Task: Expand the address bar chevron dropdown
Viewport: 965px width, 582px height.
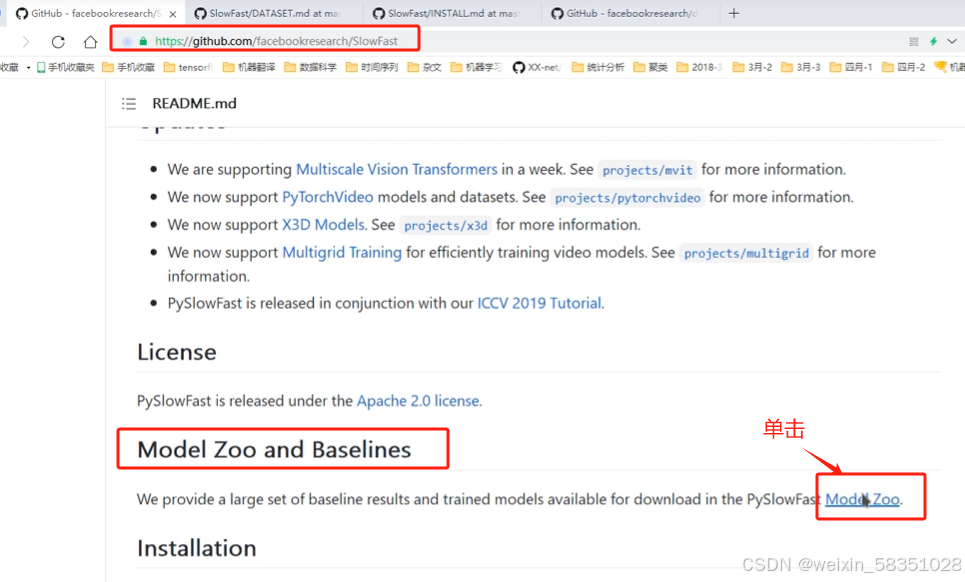Action: tap(951, 41)
